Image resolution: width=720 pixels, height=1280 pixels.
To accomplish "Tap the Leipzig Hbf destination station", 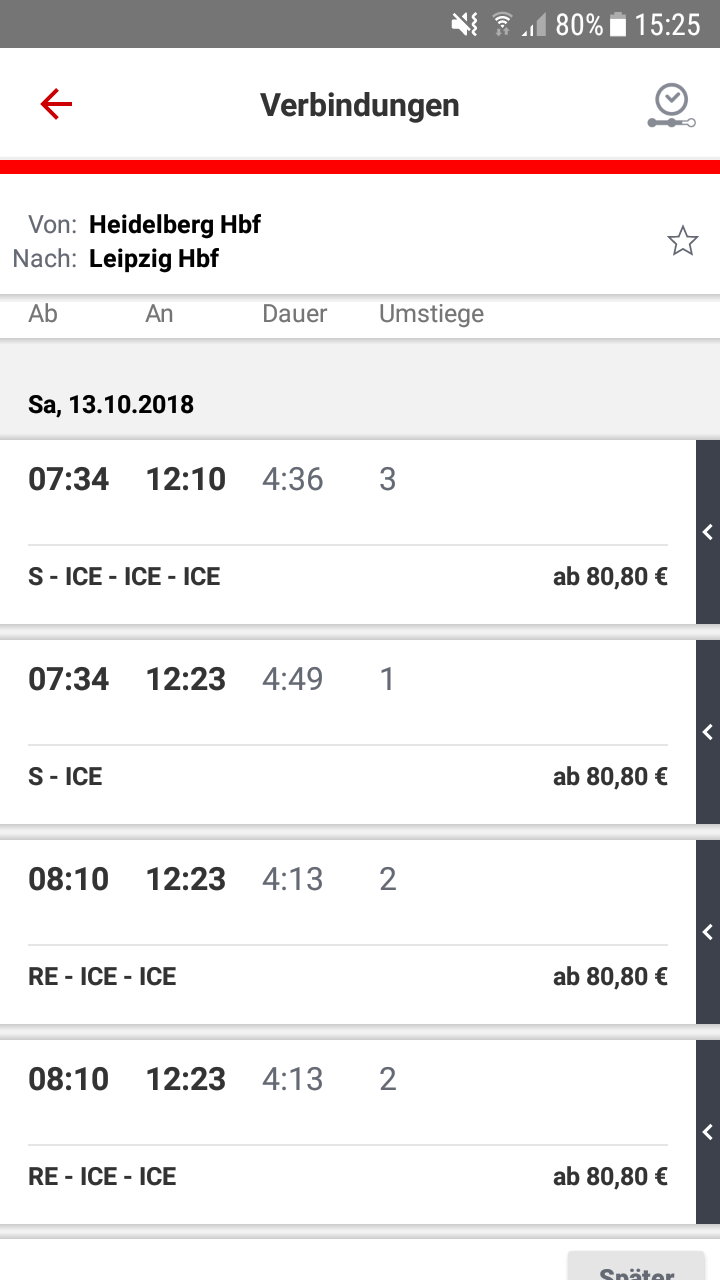I will coord(154,259).
